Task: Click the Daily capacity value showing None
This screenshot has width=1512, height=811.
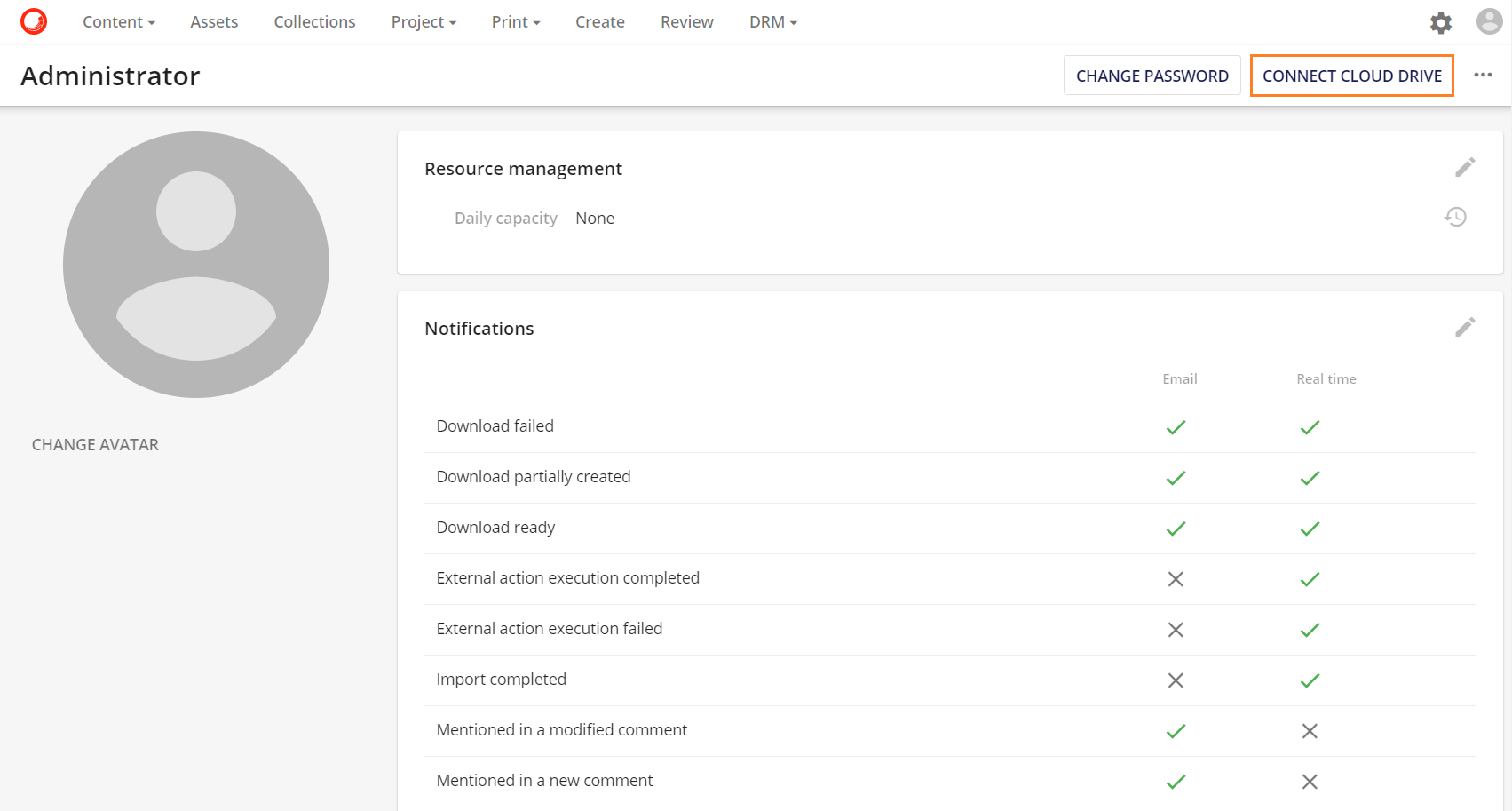Action: 595,218
